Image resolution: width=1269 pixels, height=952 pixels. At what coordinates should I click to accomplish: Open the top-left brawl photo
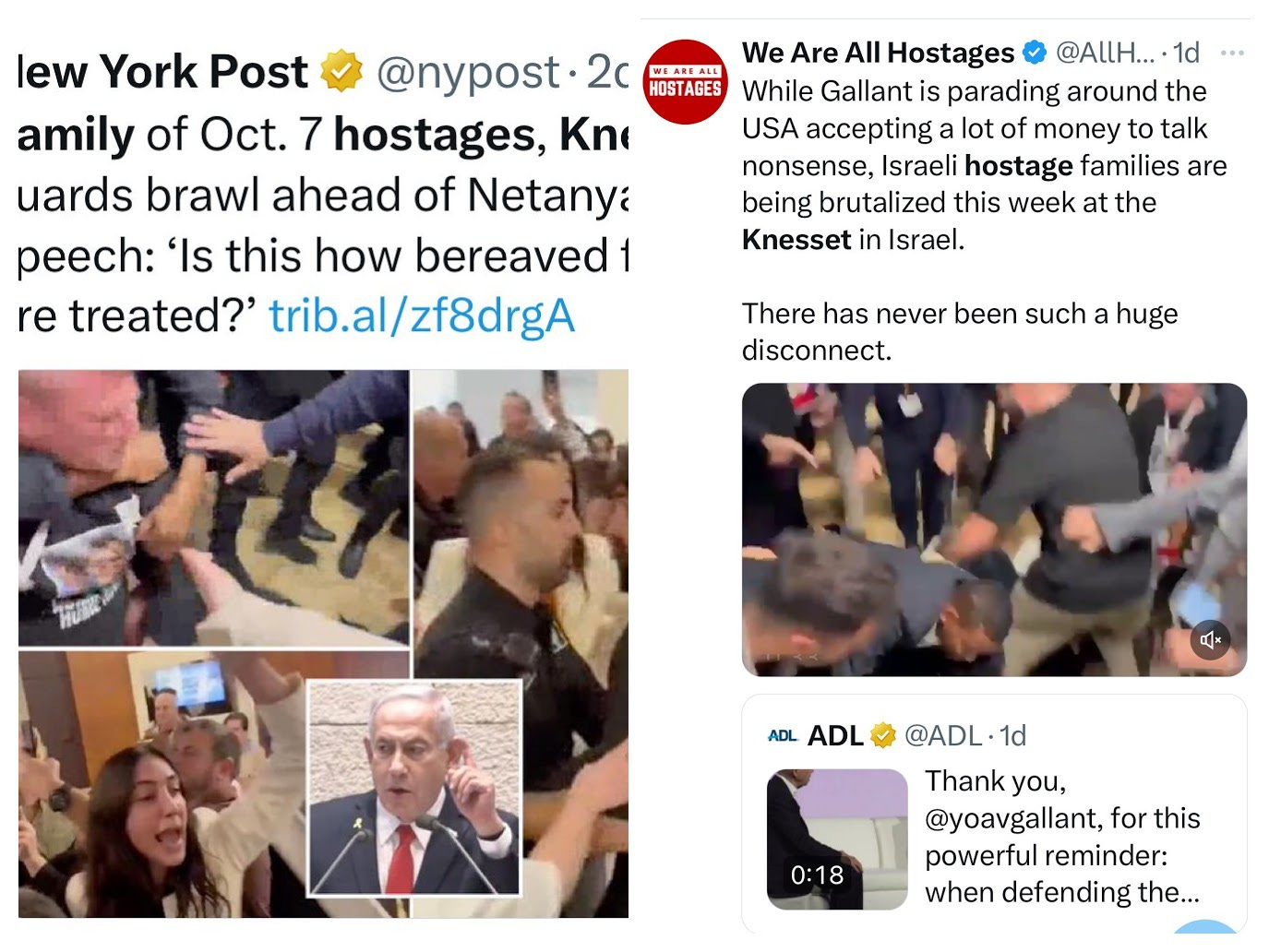click(213, 508)
